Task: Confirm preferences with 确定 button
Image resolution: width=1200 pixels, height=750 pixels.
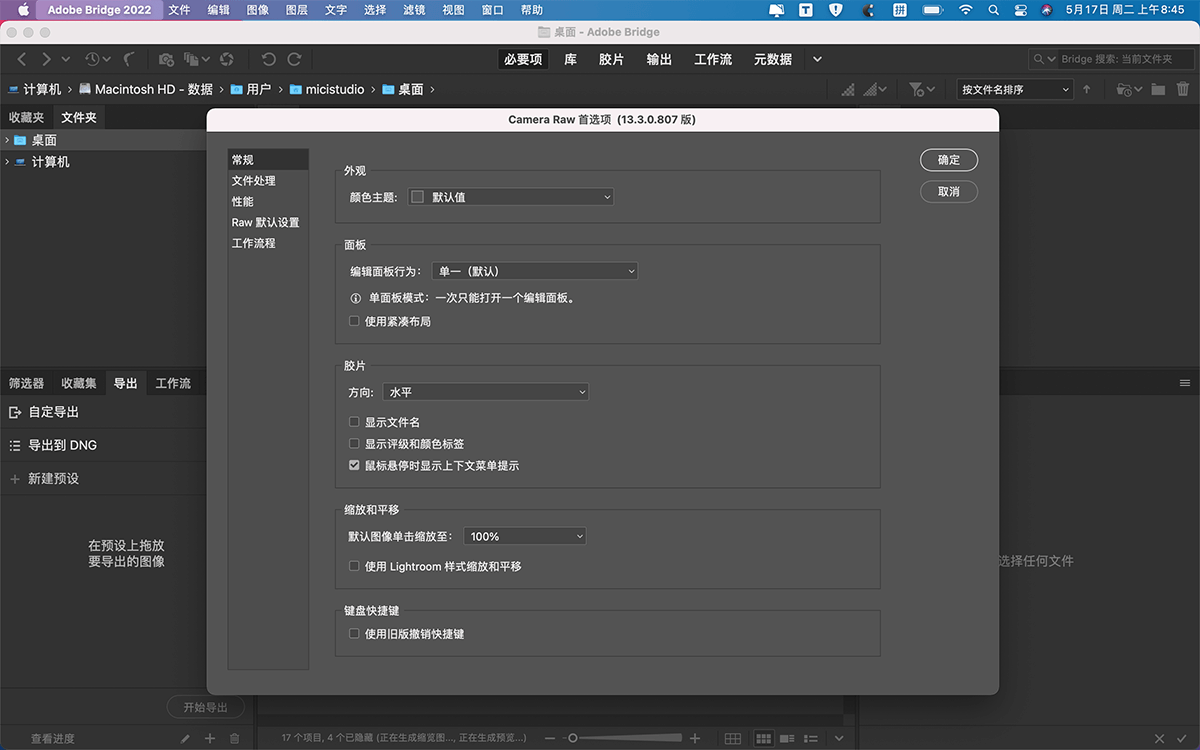Action: (949, 160)
